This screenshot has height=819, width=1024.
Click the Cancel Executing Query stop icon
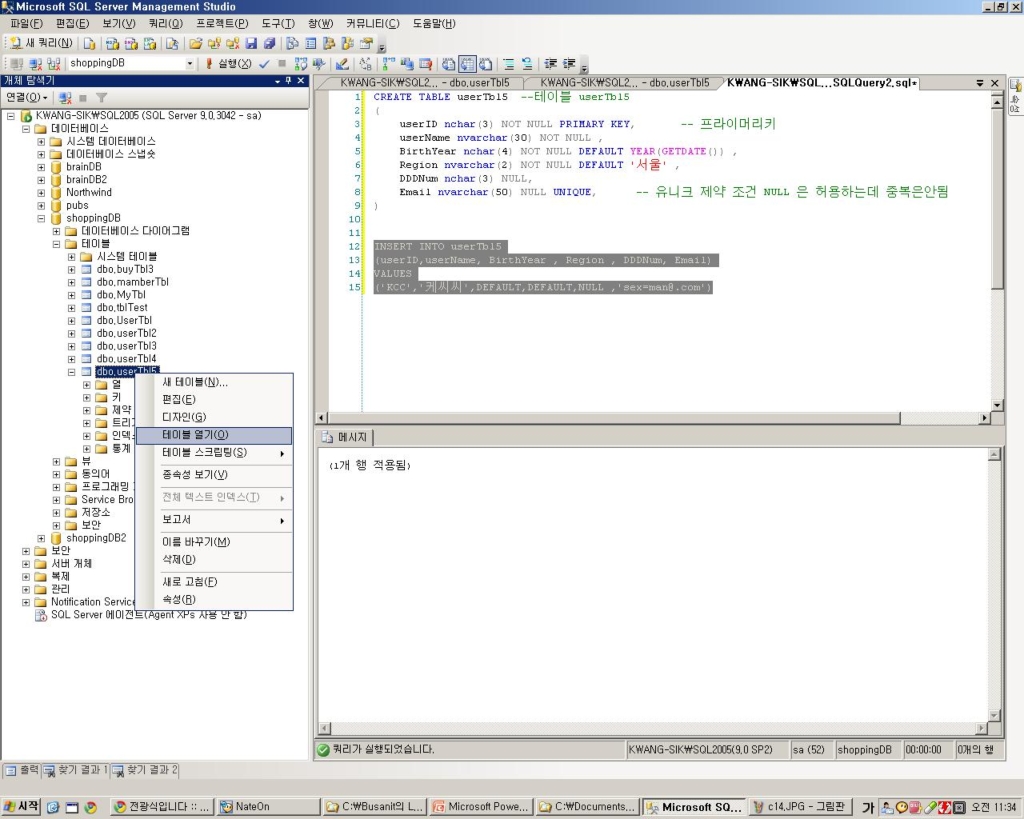(x=281, y=63)
